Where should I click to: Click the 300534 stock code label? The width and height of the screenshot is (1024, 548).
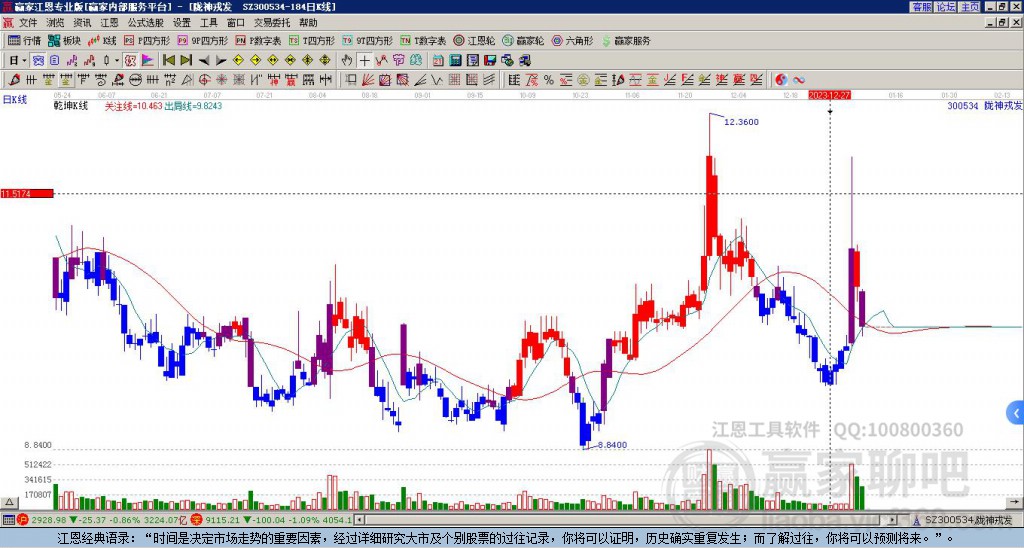(963, 106)
